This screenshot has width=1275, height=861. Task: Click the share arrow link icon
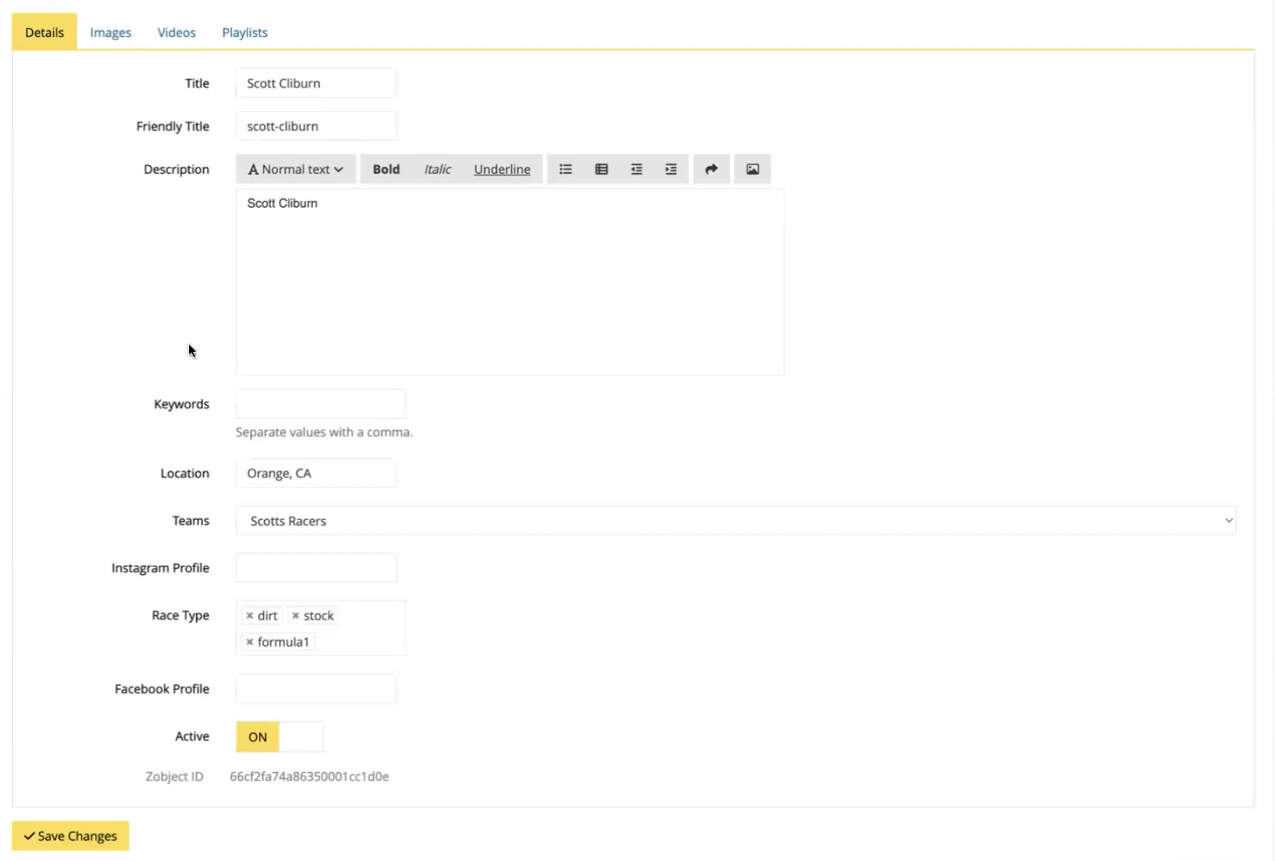click(711, 169)
